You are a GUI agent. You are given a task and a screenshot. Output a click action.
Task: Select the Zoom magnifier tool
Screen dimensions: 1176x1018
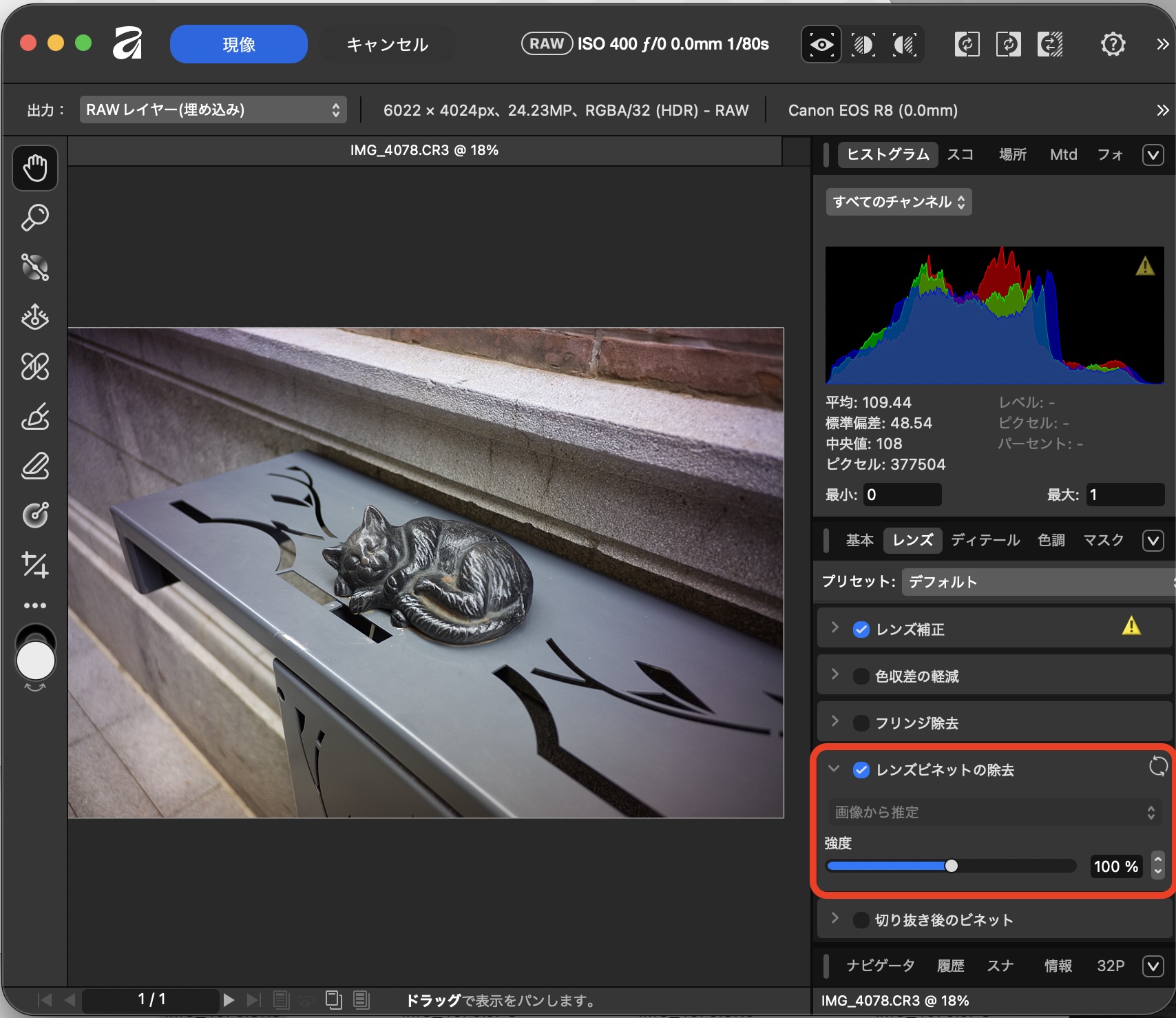click(x=34, y=218)
